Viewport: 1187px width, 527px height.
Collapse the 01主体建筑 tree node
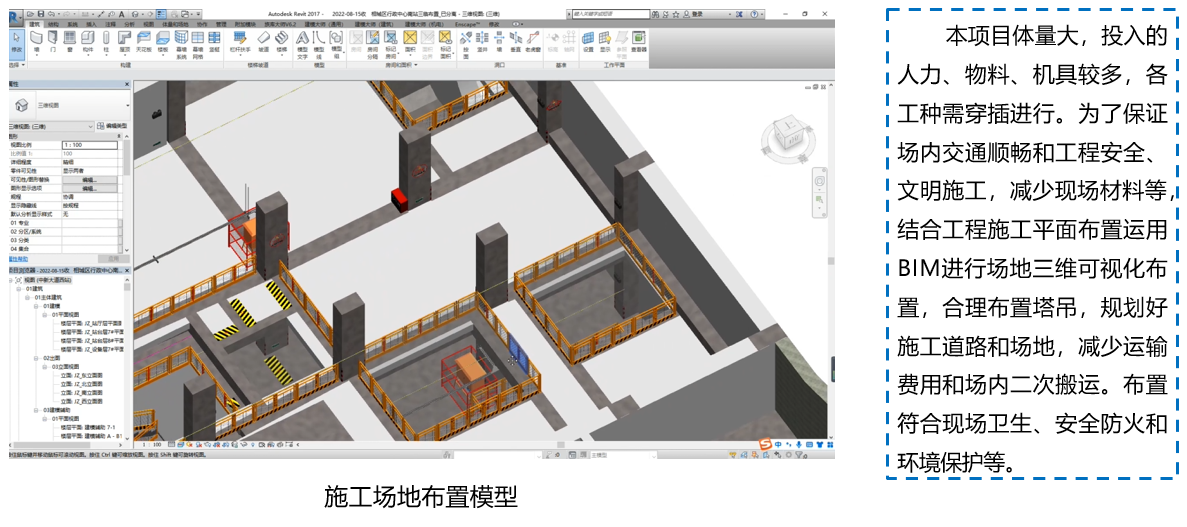point(27,298)
